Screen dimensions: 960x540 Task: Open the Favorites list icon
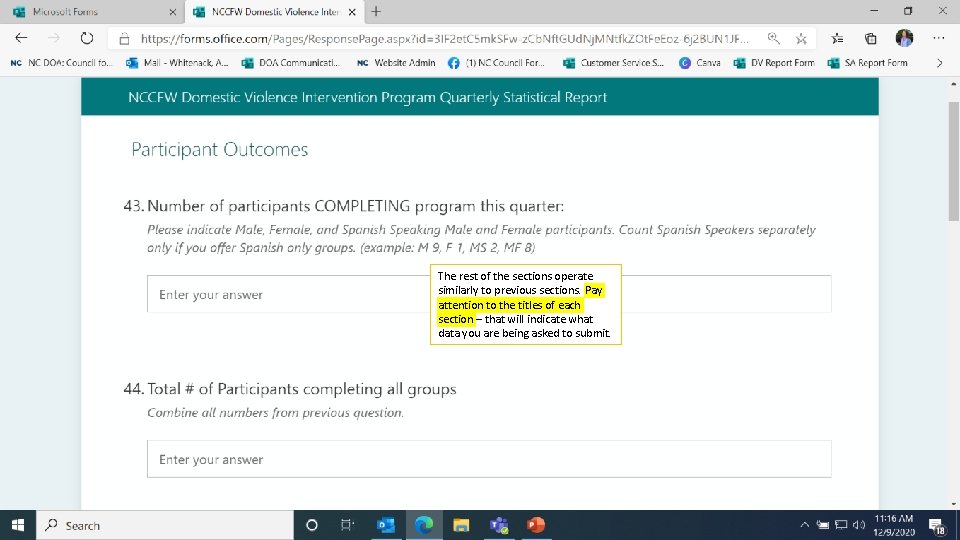[x=837, y=39]
